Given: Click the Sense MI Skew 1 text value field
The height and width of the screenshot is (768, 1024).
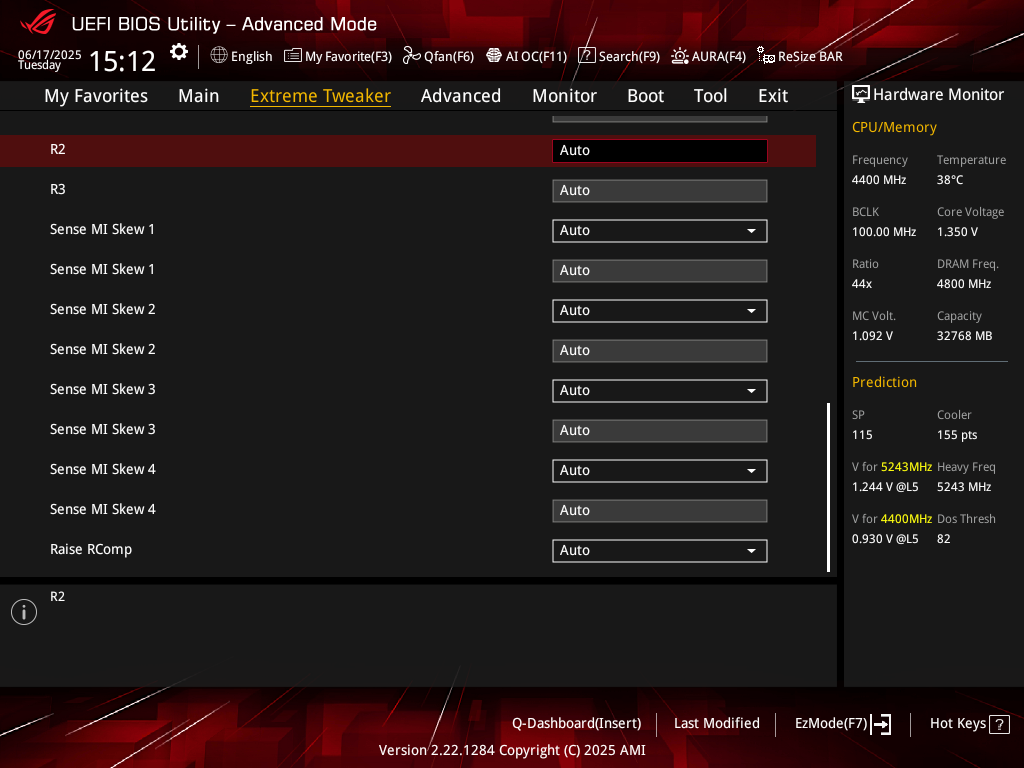Looking at the screenshot, I should tap(660, 271).
